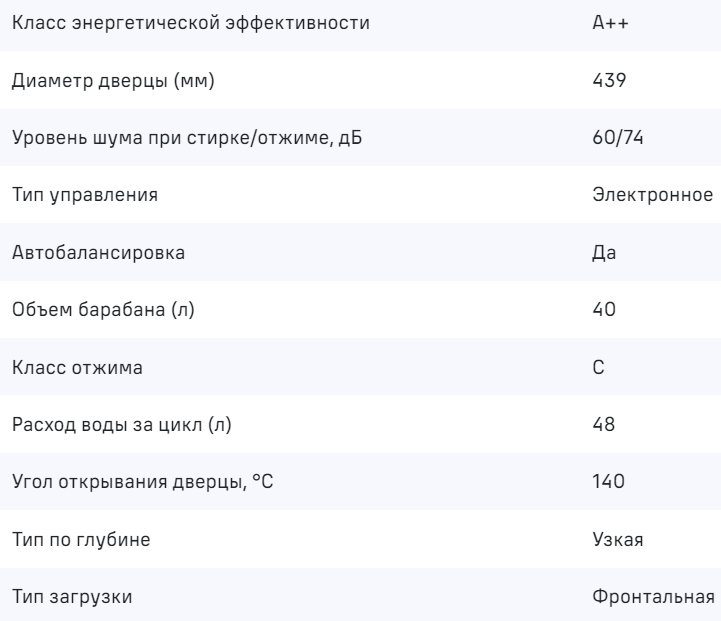Click the 'Диаметр дверцы (мм)' label
The width and height of the screenshot is (721, 621).
tap(113, 80)
